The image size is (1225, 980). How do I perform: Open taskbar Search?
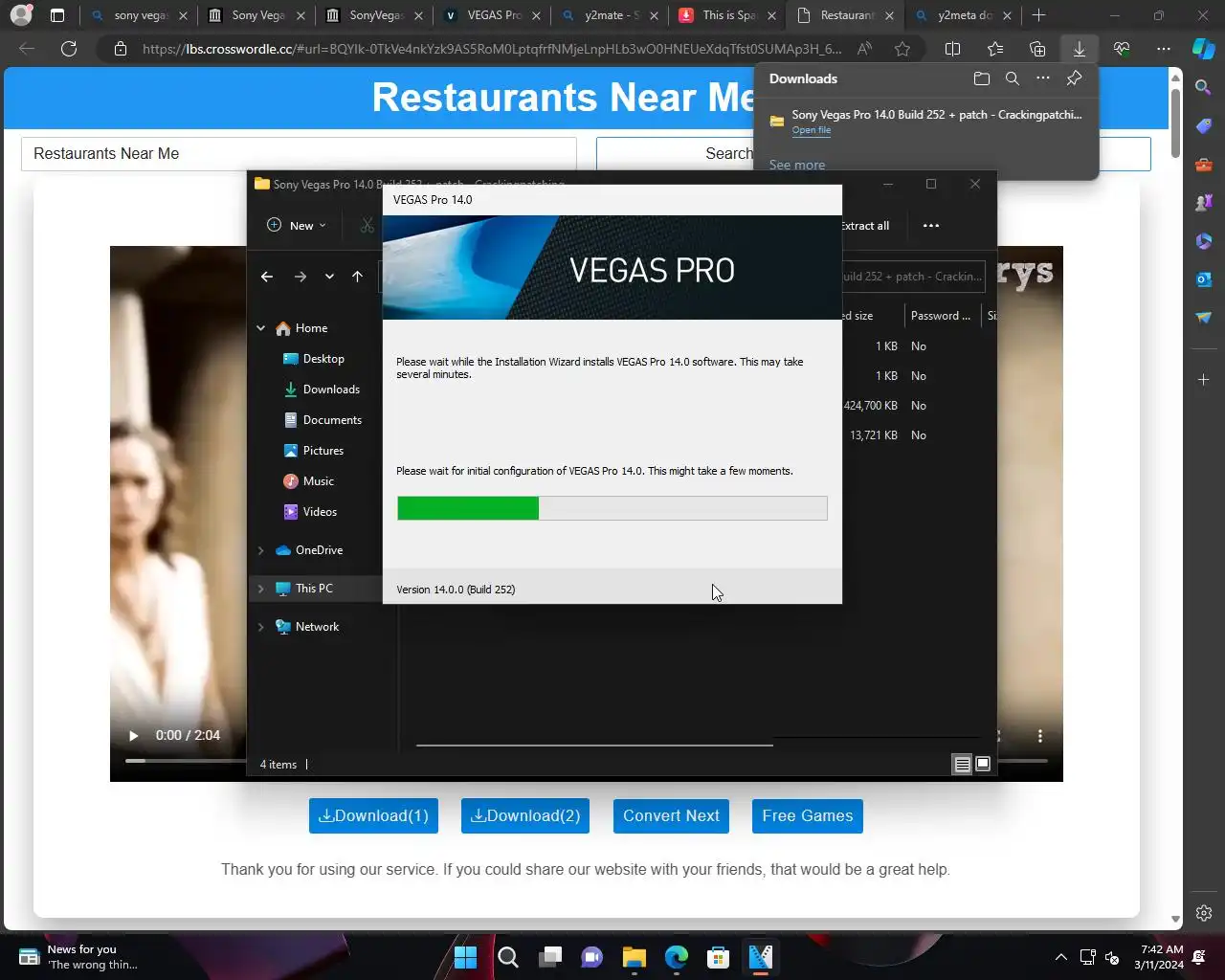pyautogui.click(x=508, y=957)
